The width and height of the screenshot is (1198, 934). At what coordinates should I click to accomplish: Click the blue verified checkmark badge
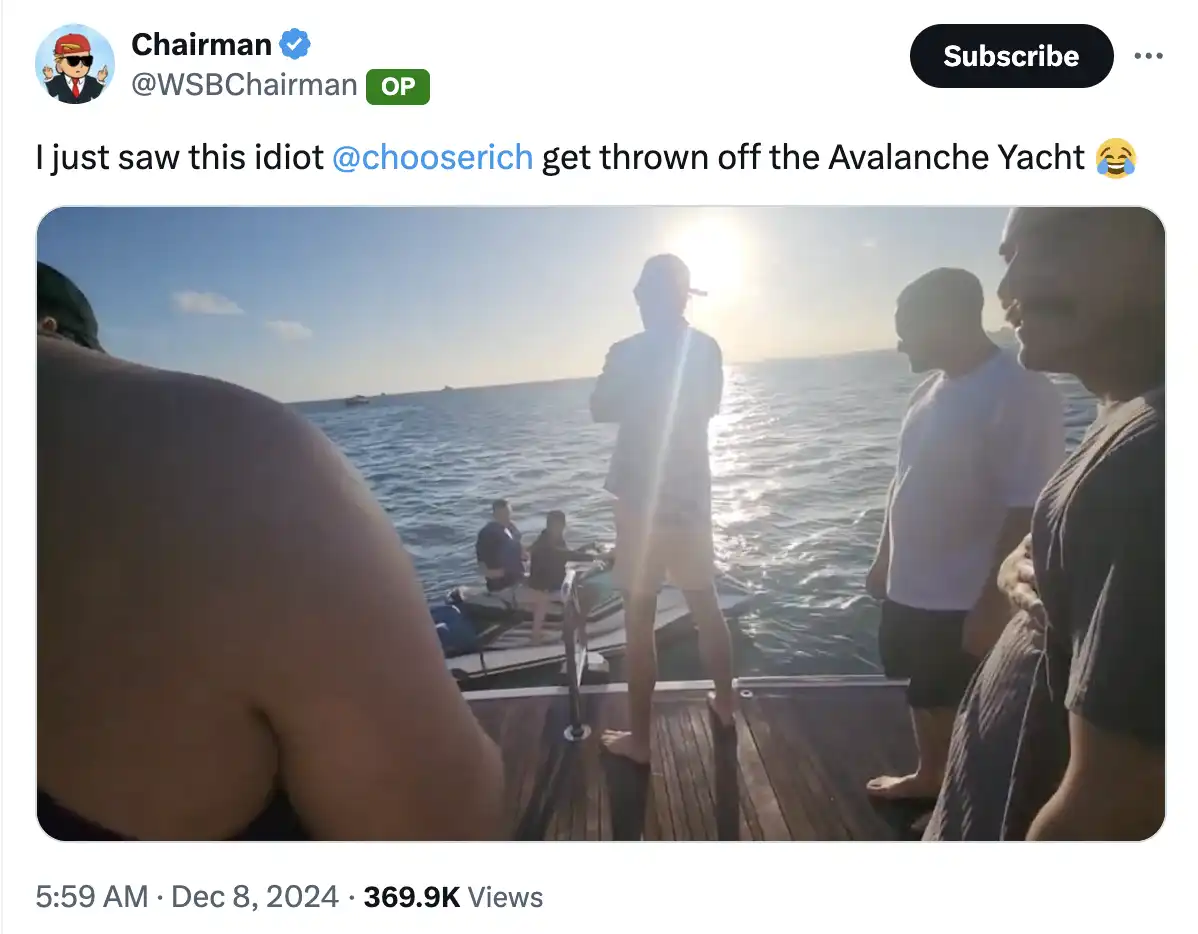pos(295,44)
